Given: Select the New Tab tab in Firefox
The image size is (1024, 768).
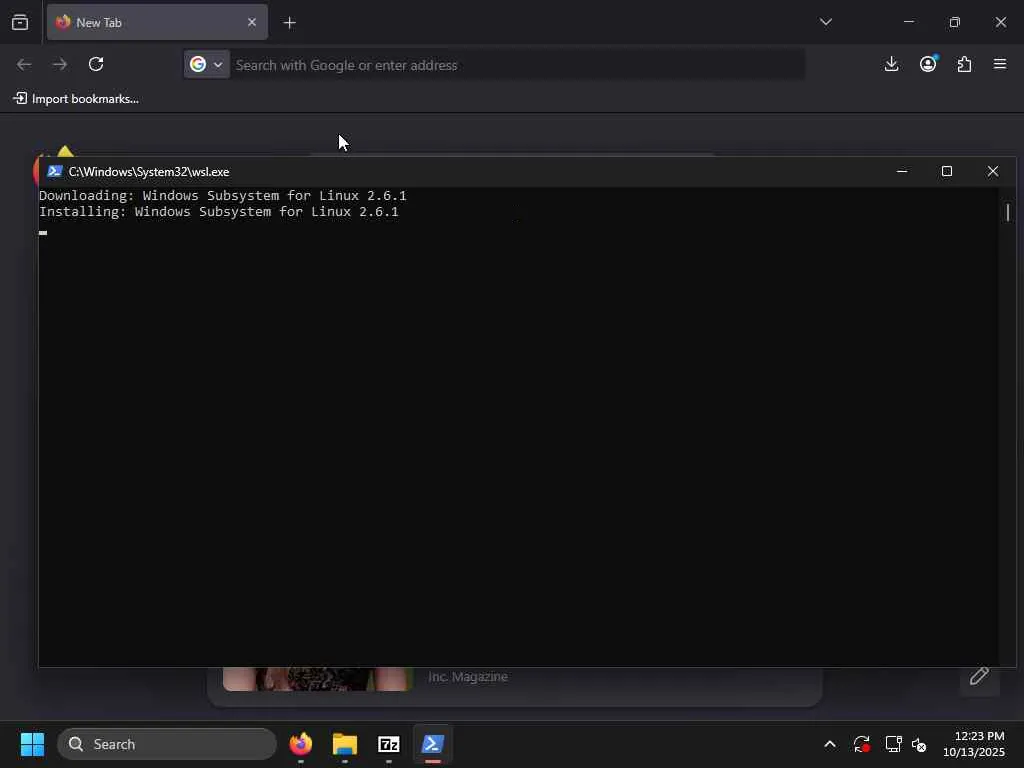Looking at the screenshot, I should coord(157,22).
